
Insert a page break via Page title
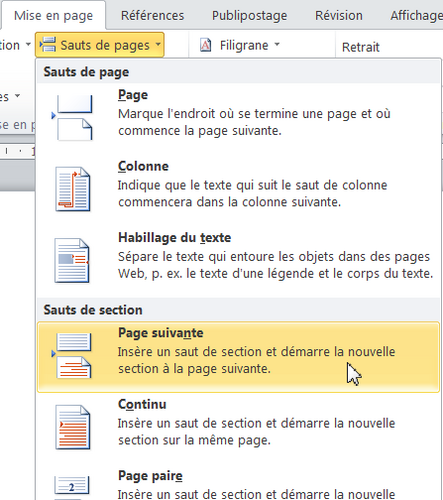pyautogui.click(x=133, y=95)
